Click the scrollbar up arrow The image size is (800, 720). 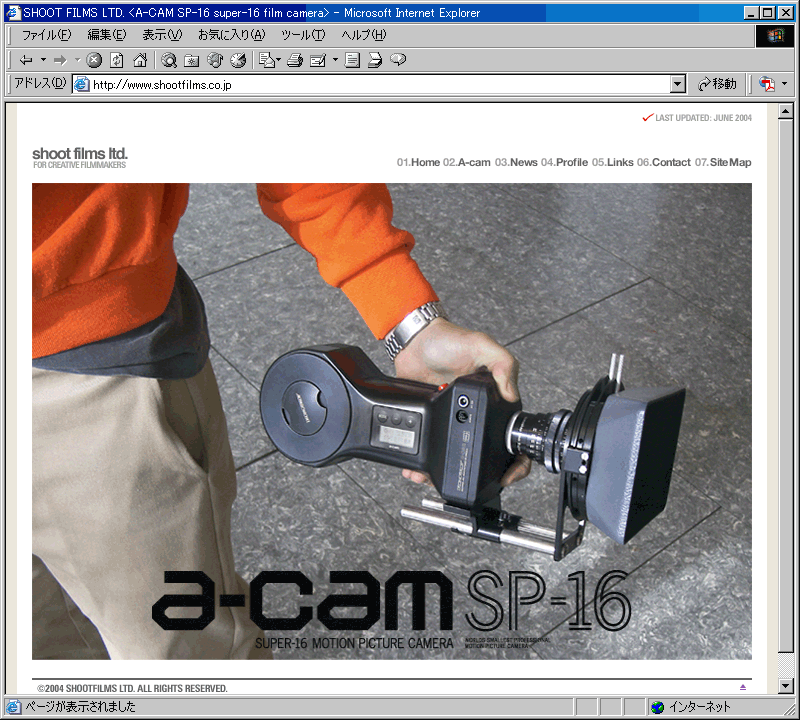[786, 111]
